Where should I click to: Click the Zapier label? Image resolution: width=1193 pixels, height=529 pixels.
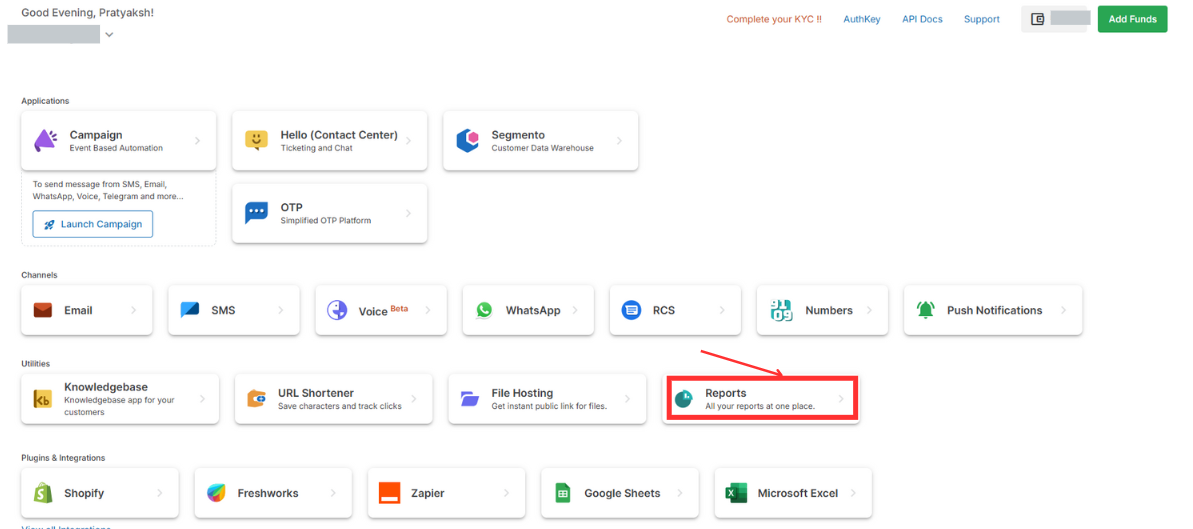(428, 493)
